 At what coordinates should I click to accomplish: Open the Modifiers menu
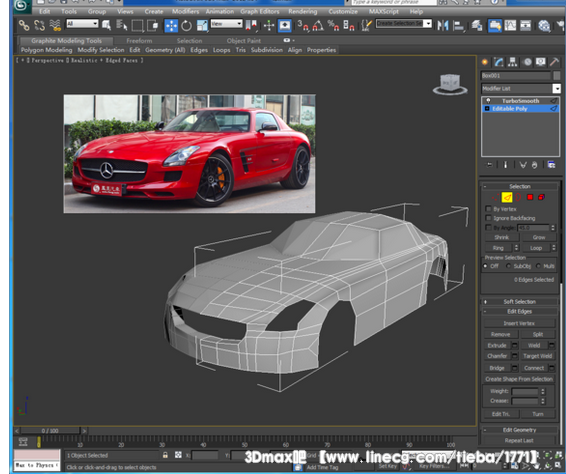(185, 12)
